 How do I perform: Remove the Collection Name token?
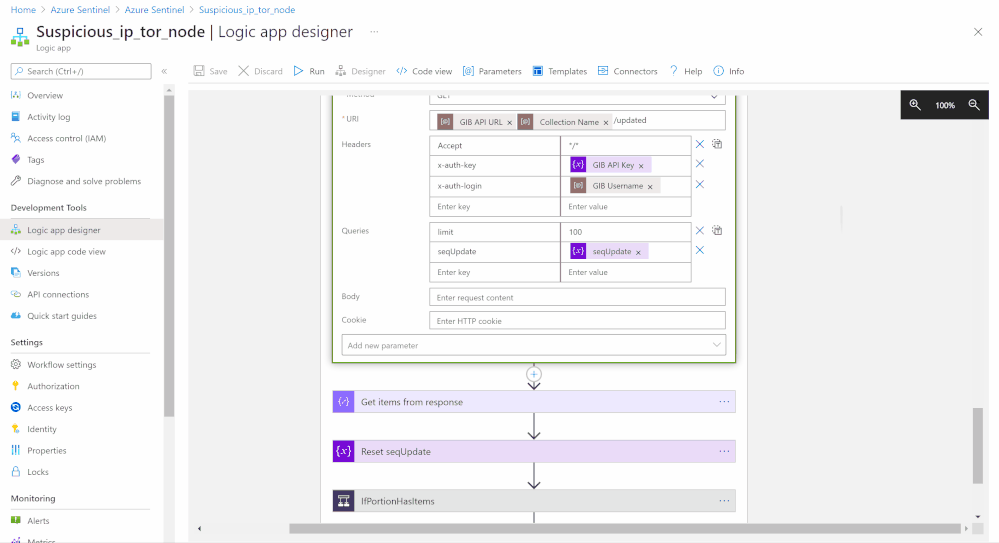[606, 122]
